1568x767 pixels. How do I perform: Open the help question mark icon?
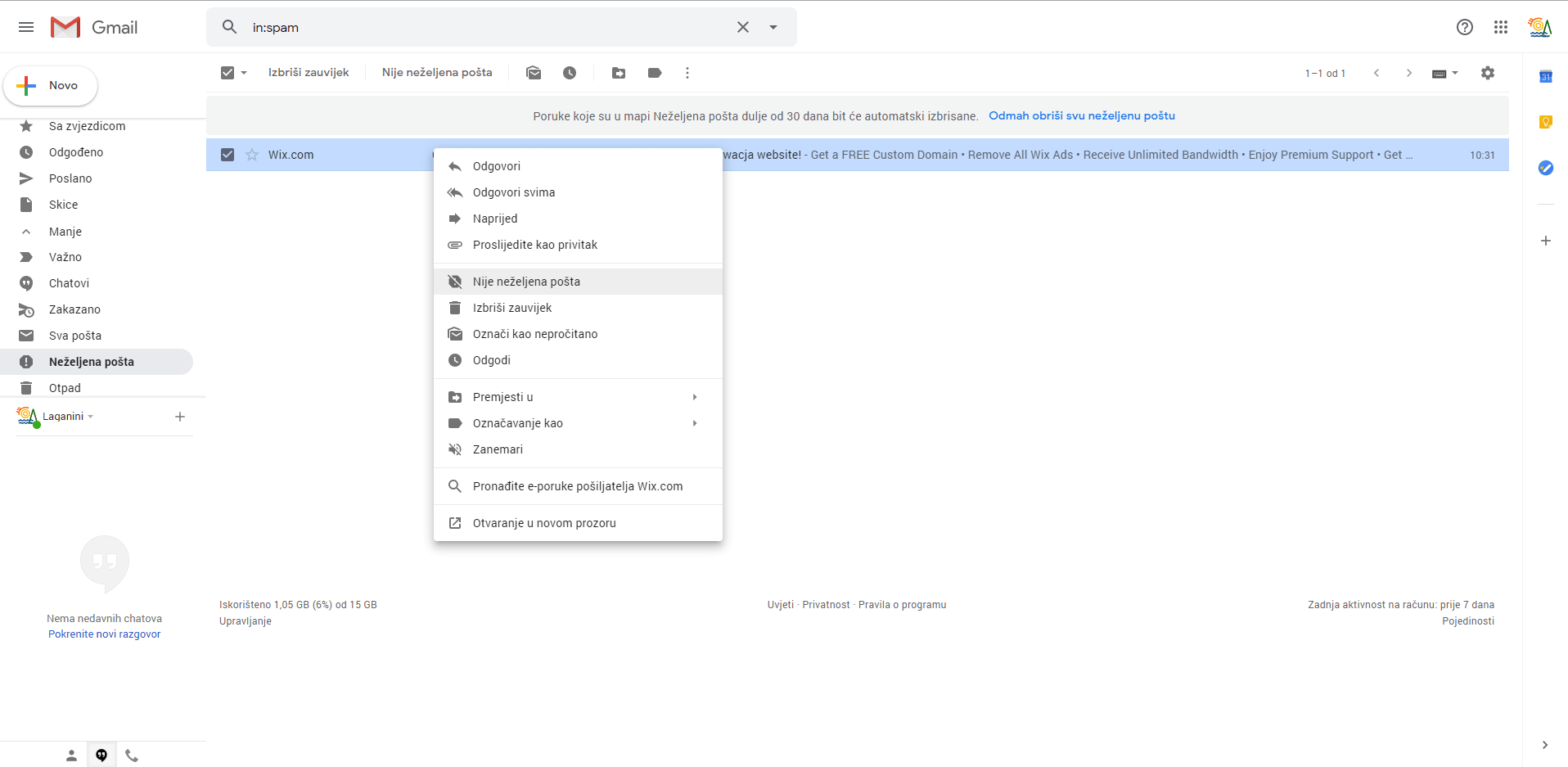(x=1464, y=27)
